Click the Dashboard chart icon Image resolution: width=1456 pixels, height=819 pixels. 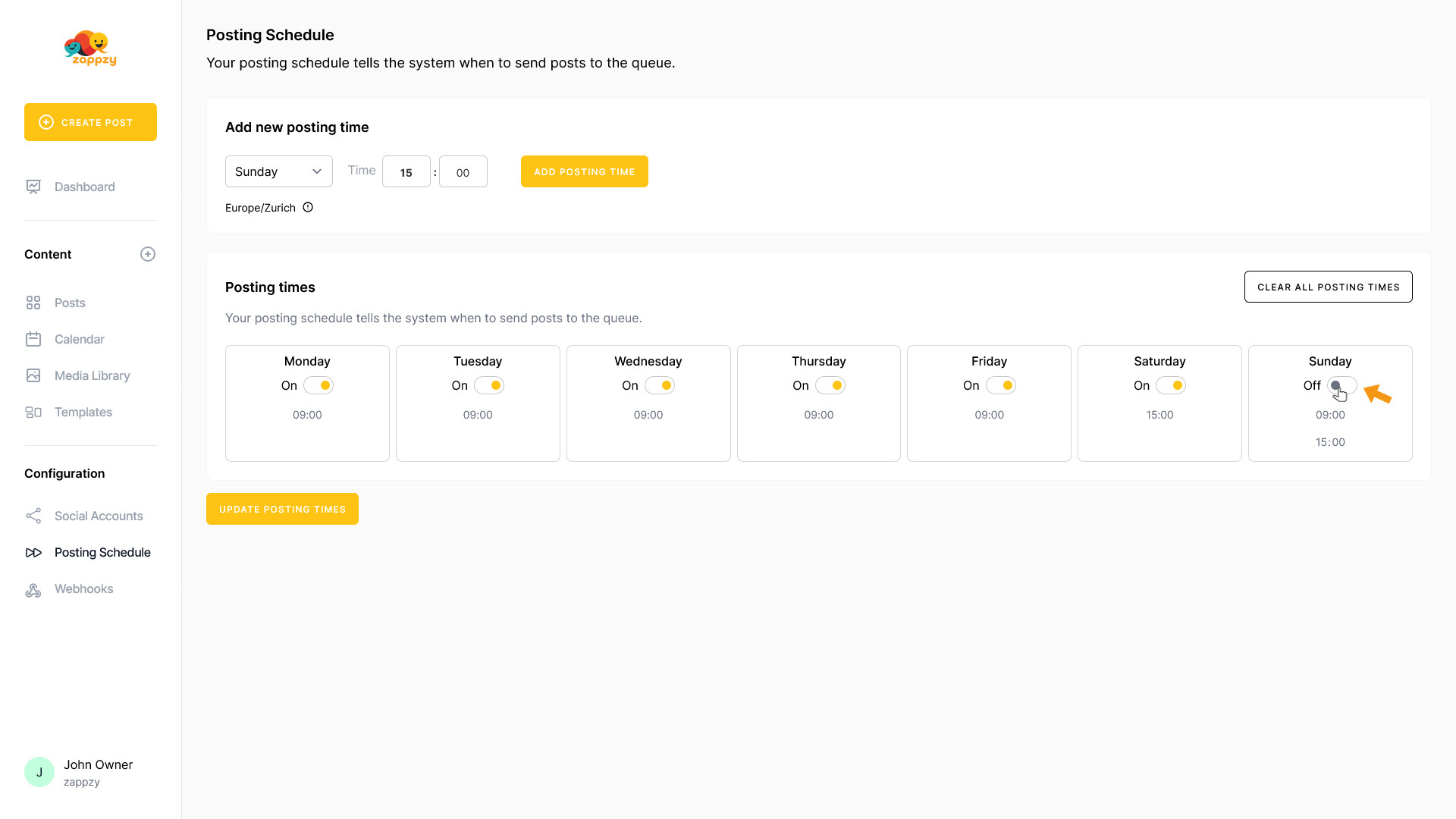click(x=33, y=187)
